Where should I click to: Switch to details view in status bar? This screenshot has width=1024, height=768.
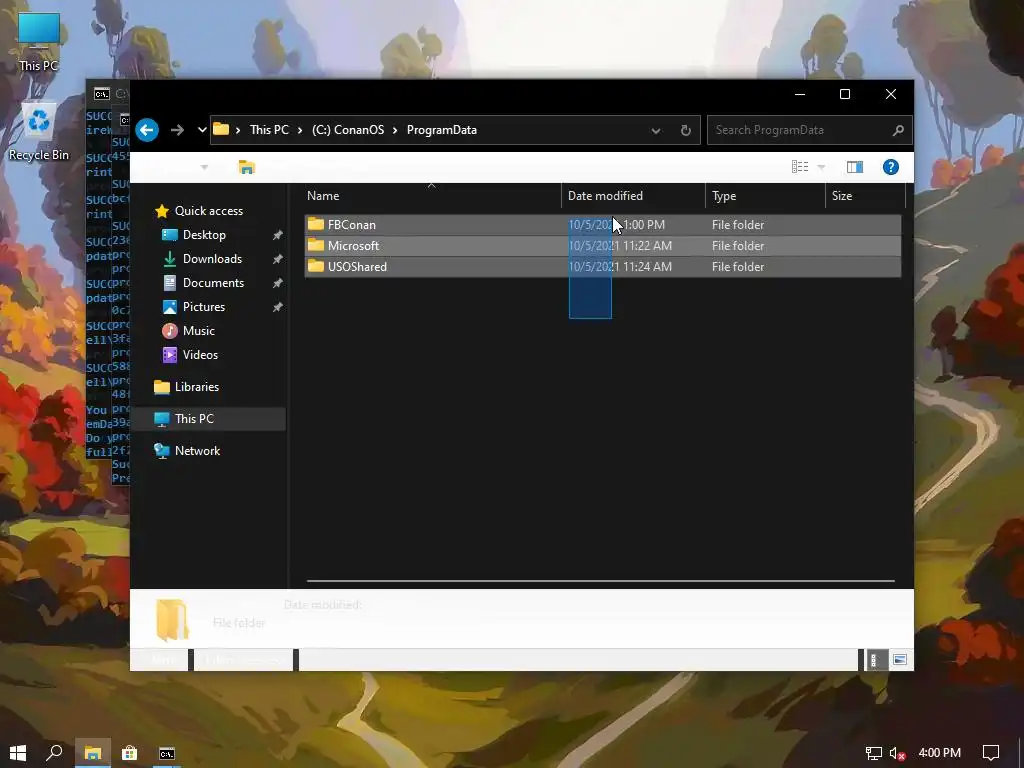(x=875, y=660)
